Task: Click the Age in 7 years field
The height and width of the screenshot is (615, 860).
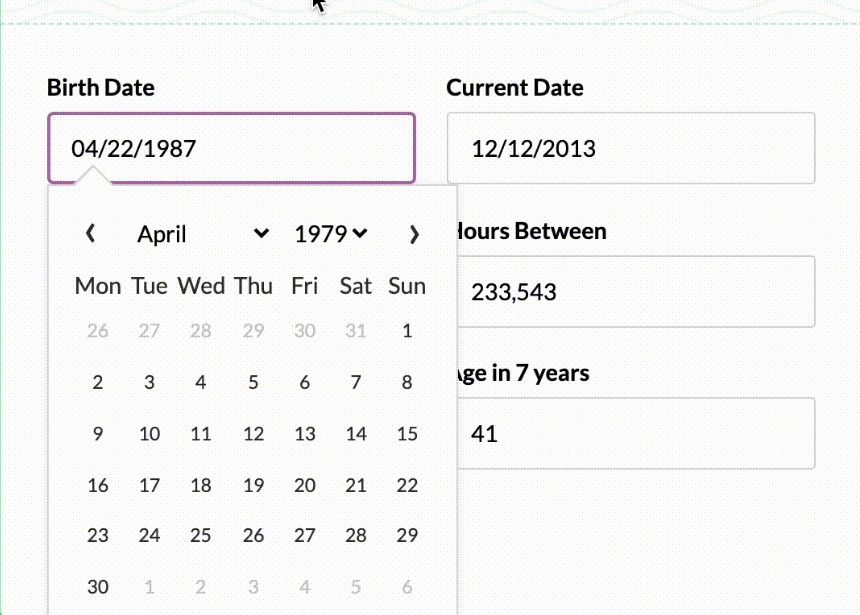Action: pyautogui.click(x=631, y=434)
